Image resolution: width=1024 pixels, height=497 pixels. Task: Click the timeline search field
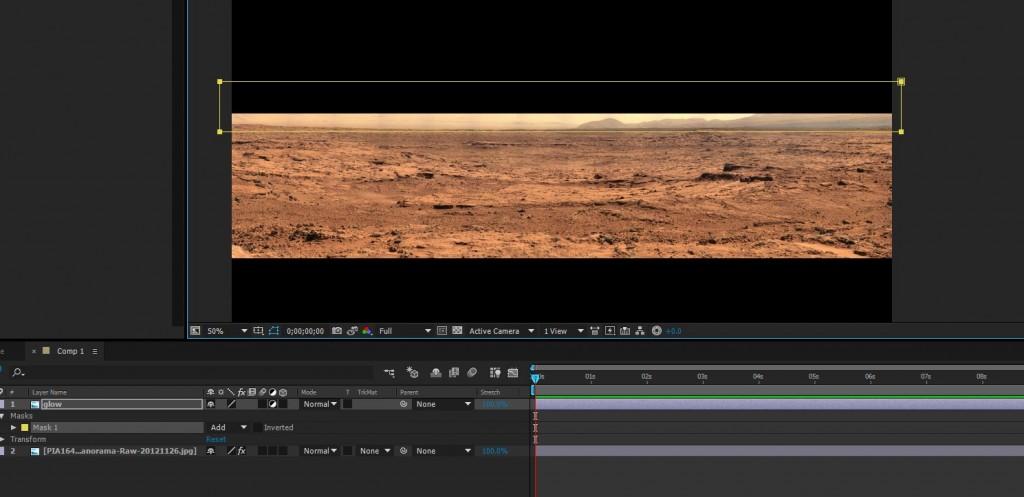tap(100, 372)
